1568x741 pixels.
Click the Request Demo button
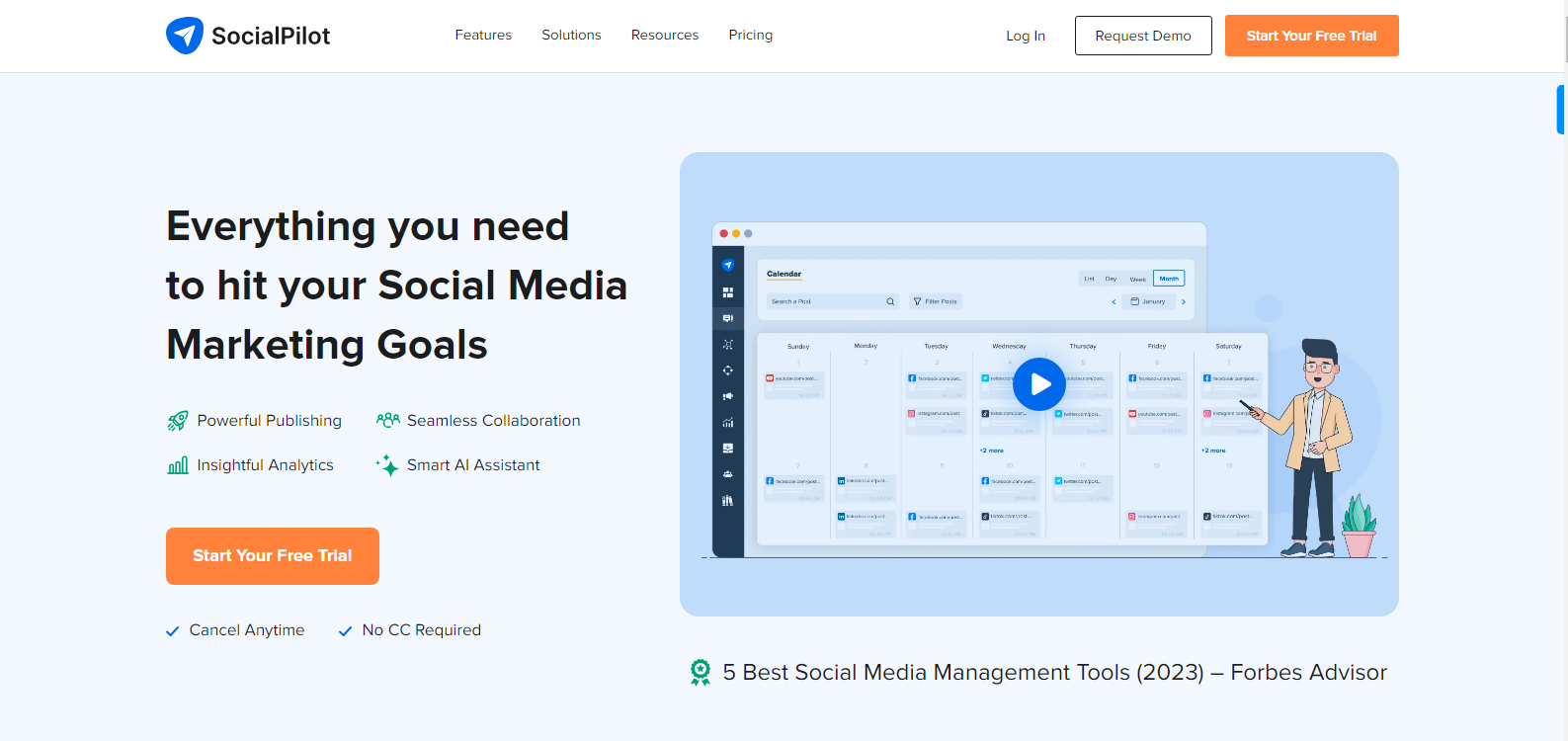[x=1142, y=36]
